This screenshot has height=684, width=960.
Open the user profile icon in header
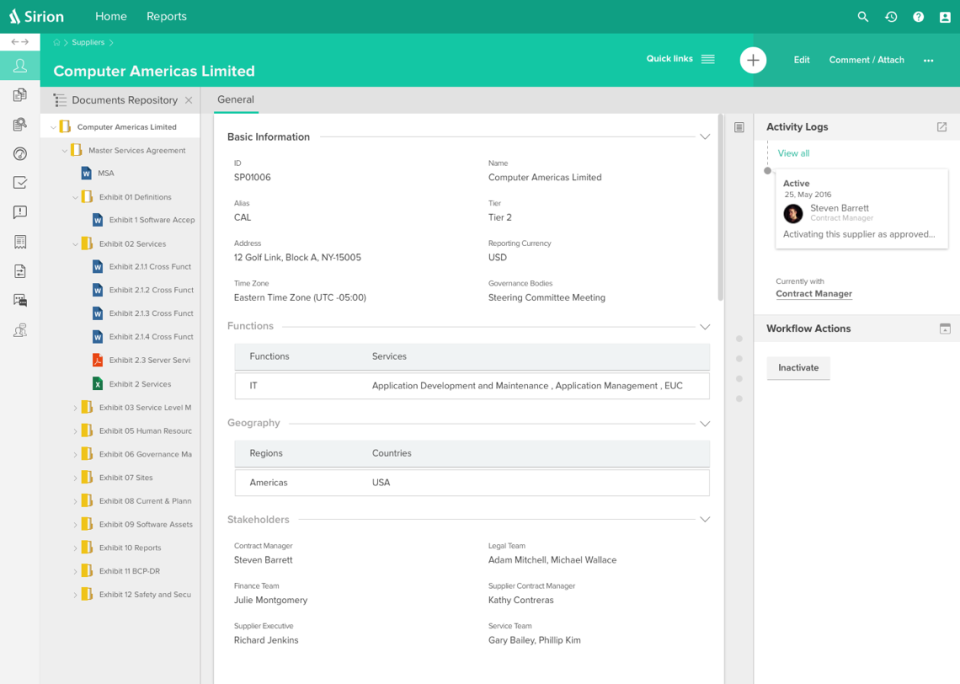[945, 17]
